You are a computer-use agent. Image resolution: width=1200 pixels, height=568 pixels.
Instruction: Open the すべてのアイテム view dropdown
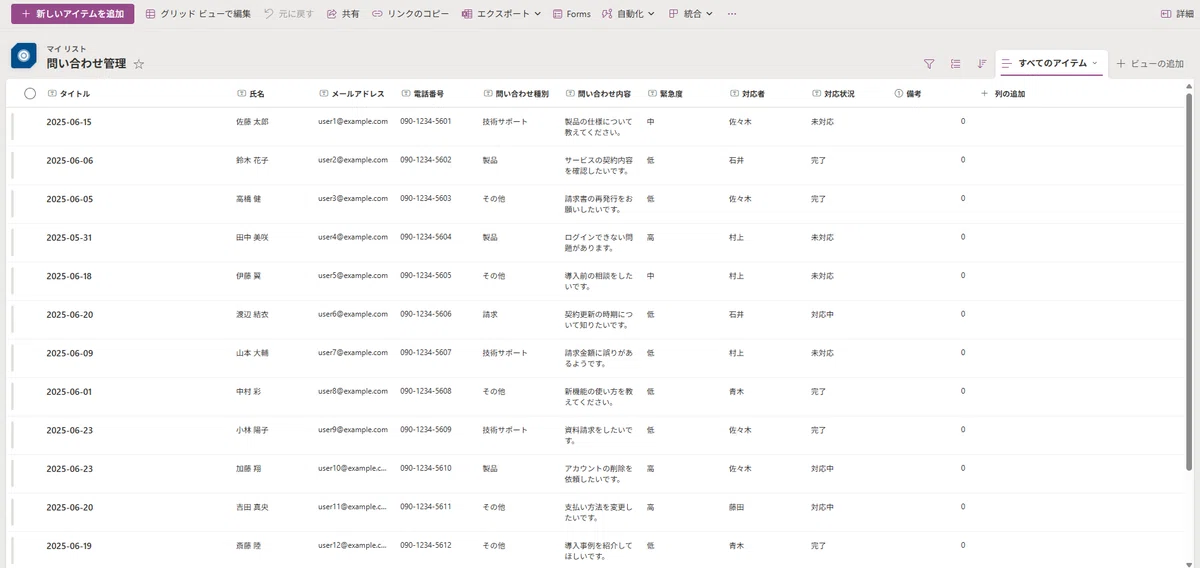(x=1051, y=63)
